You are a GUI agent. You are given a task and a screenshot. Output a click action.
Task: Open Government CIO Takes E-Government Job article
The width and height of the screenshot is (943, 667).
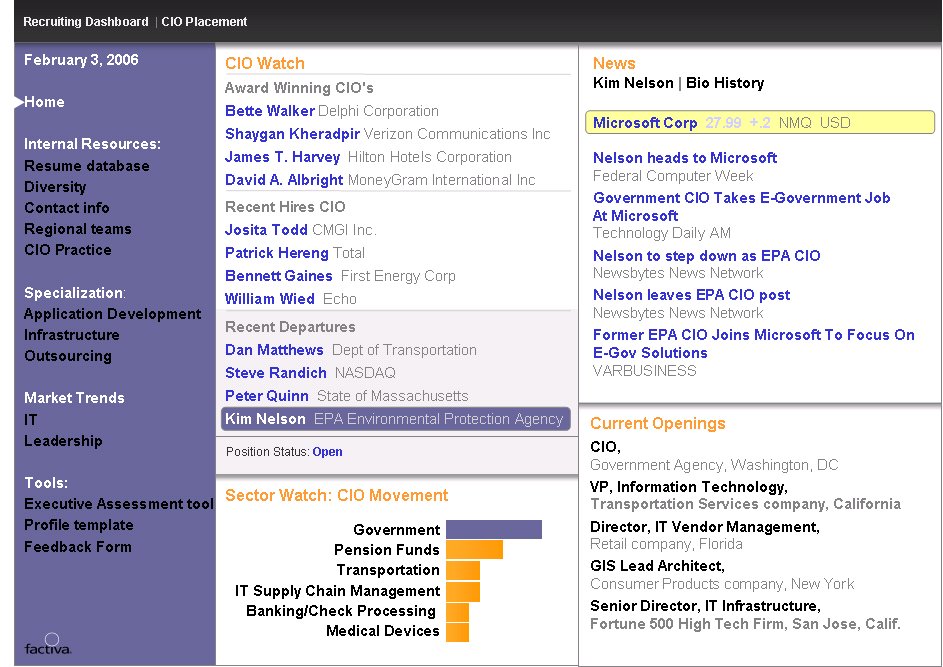741,207
